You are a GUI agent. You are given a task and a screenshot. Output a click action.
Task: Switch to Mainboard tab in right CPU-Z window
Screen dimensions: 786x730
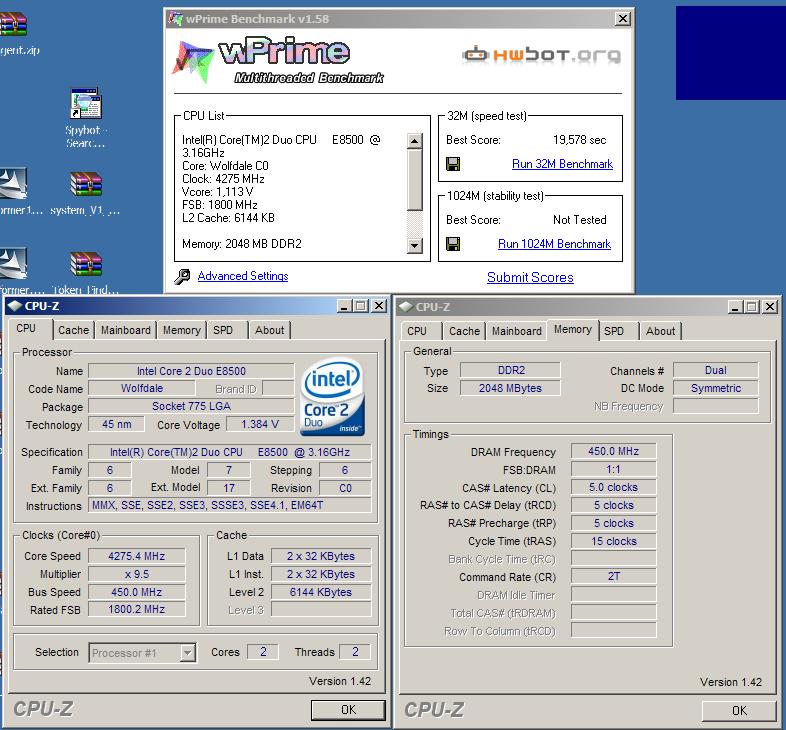516,331
